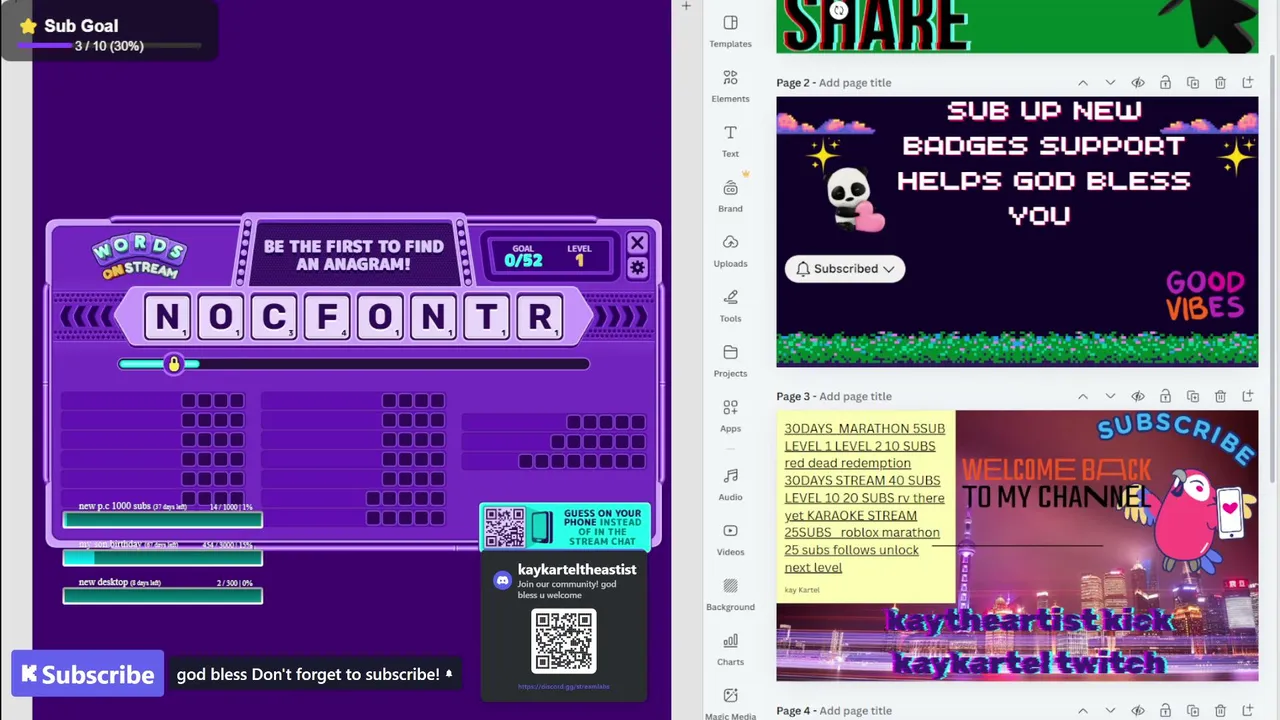
Task: Toggle the lock on Page 4
Action: (1165, 711)
